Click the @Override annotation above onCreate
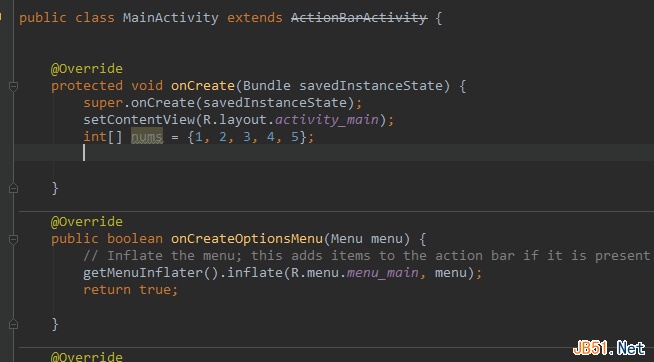This screenshot has width=654, height=362. point(87,69)
